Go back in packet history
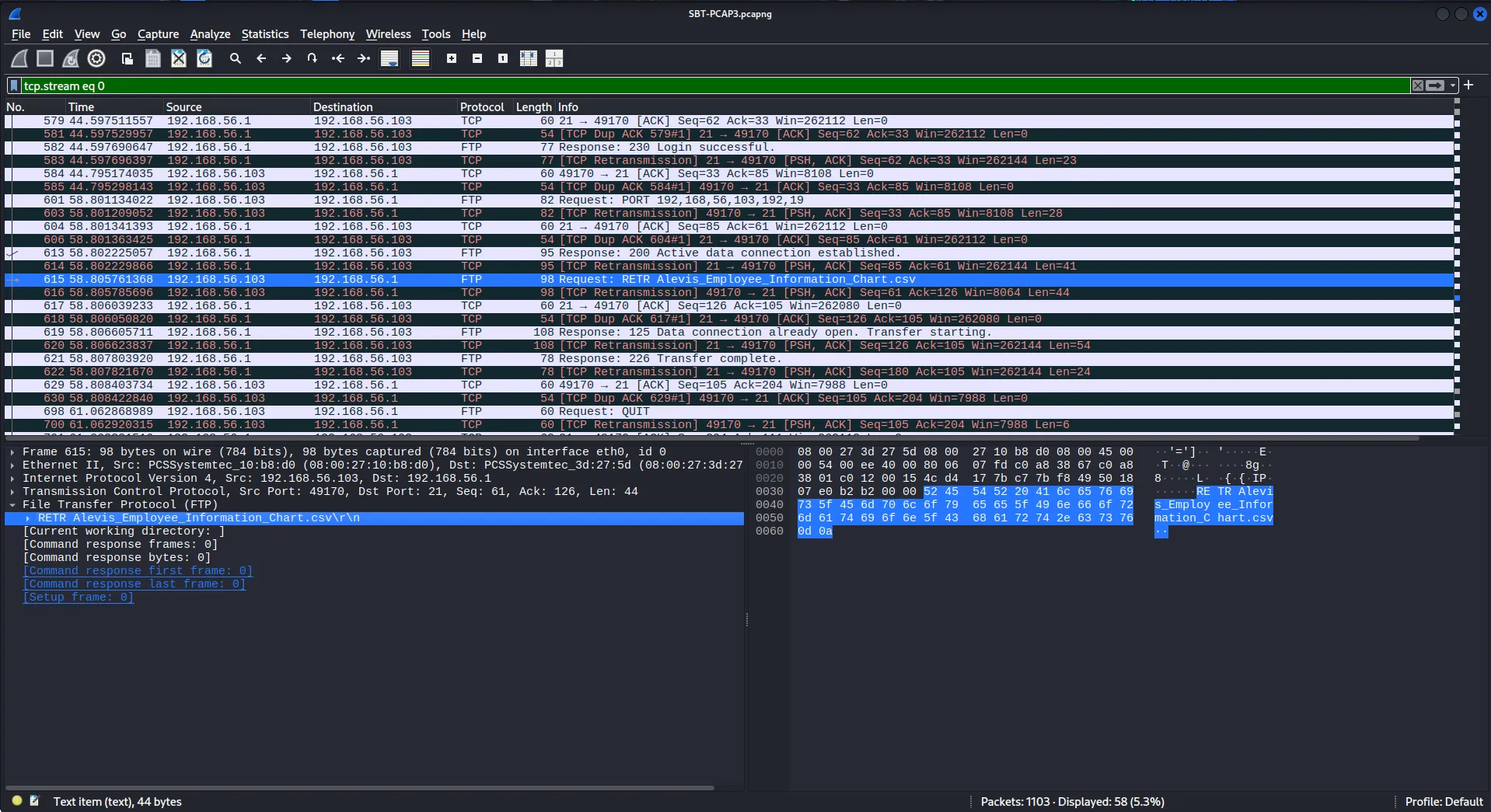The width and height of the screenshot is (1491, 812). point(261,58)
